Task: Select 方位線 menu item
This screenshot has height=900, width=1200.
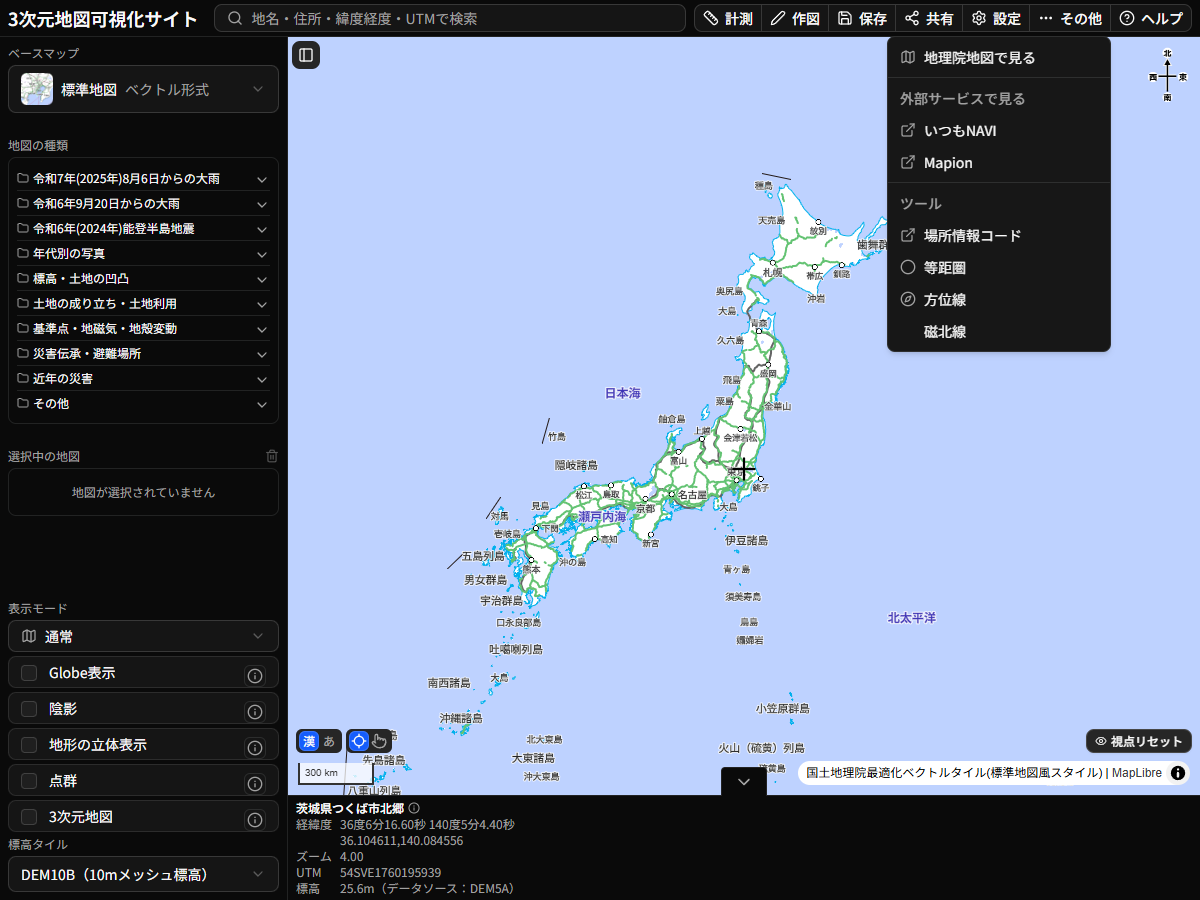Action: 999,300
